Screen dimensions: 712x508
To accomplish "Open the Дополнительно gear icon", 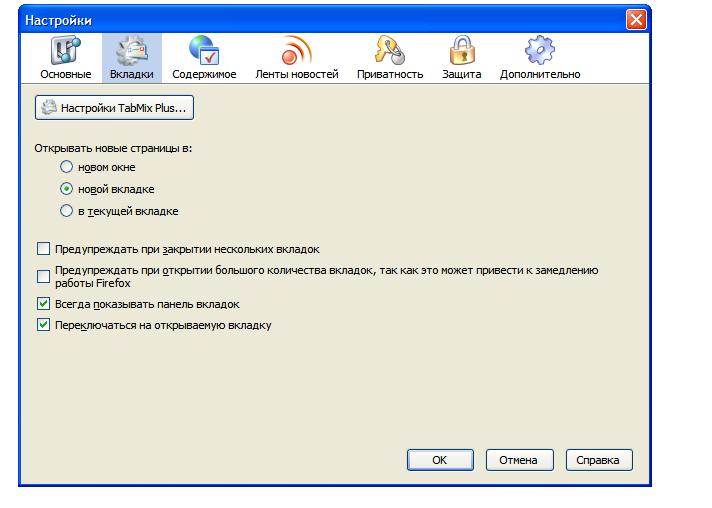I will tap(539, 50).
